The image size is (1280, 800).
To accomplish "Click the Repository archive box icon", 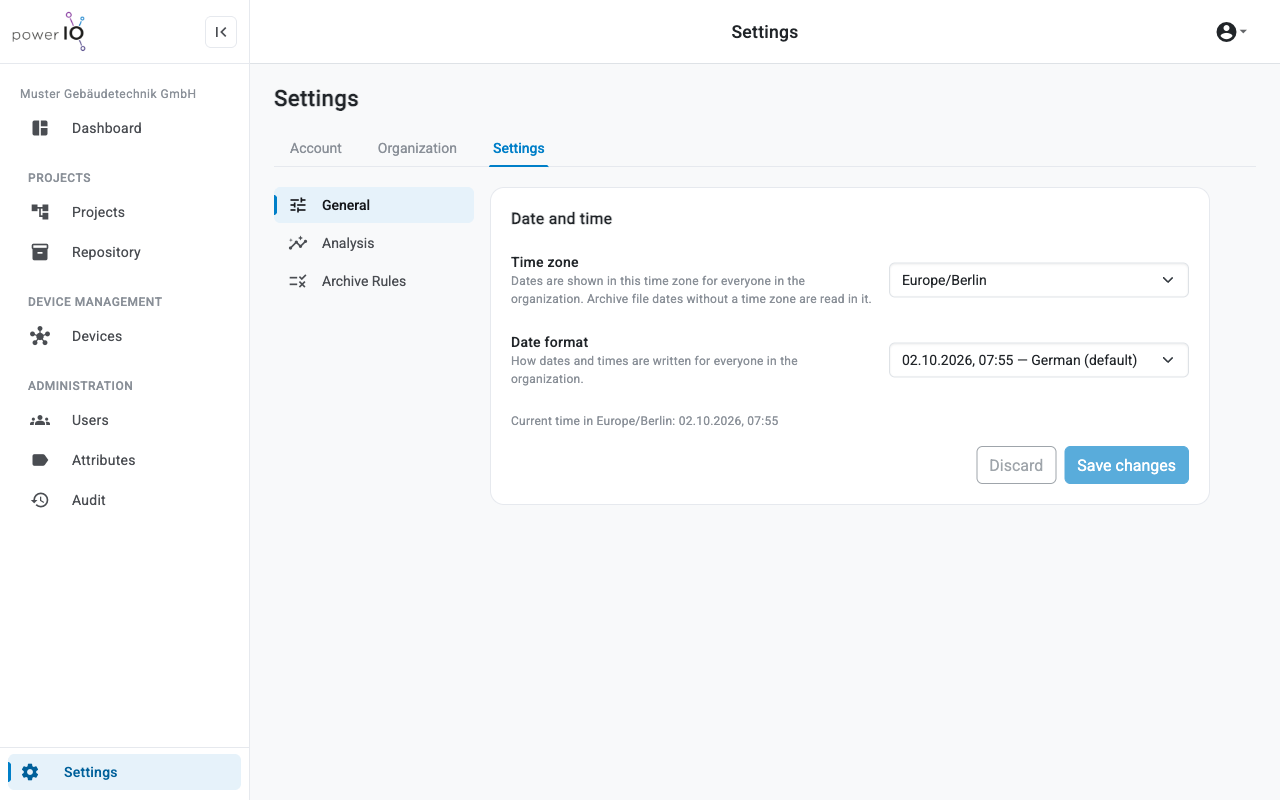I will click(x=40, y=252).
